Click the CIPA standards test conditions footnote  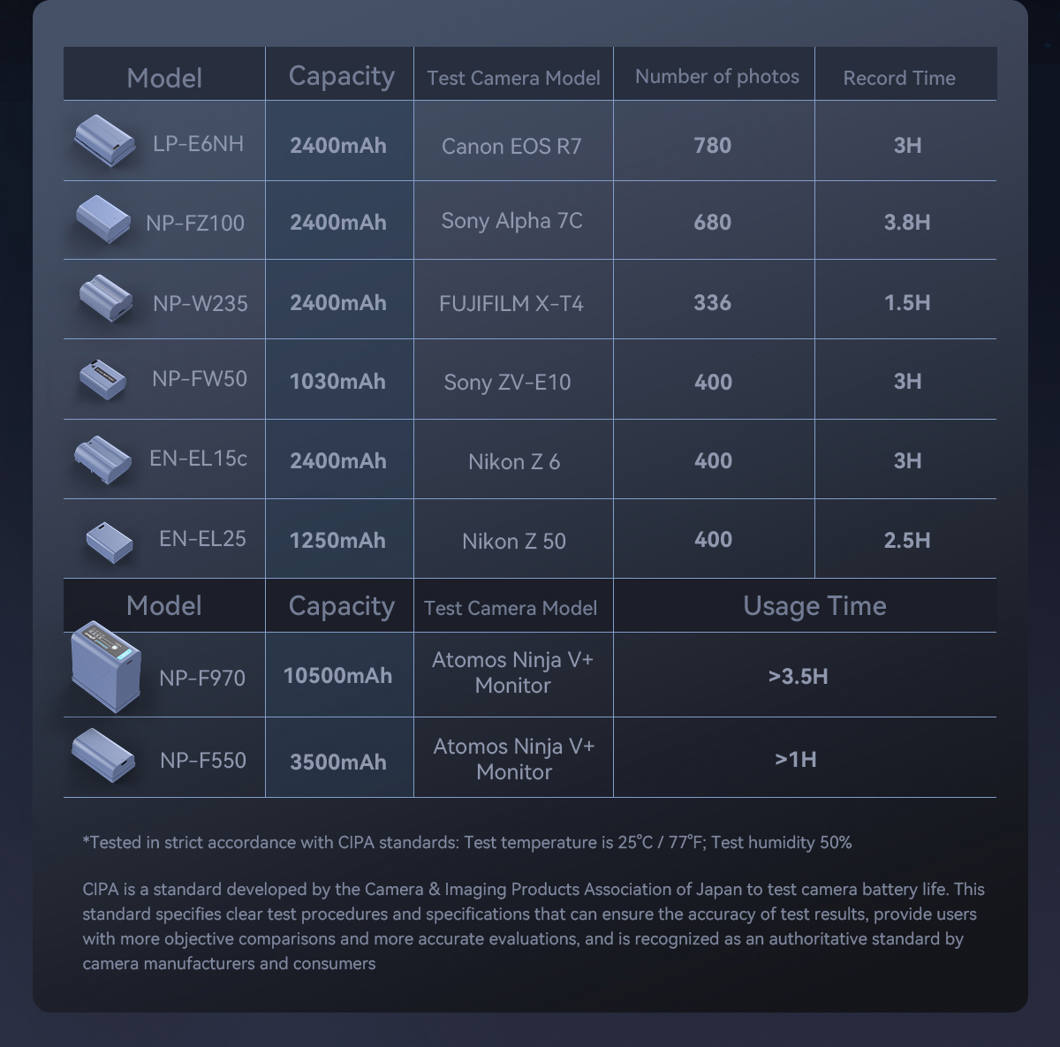click(x=467, y=842)
